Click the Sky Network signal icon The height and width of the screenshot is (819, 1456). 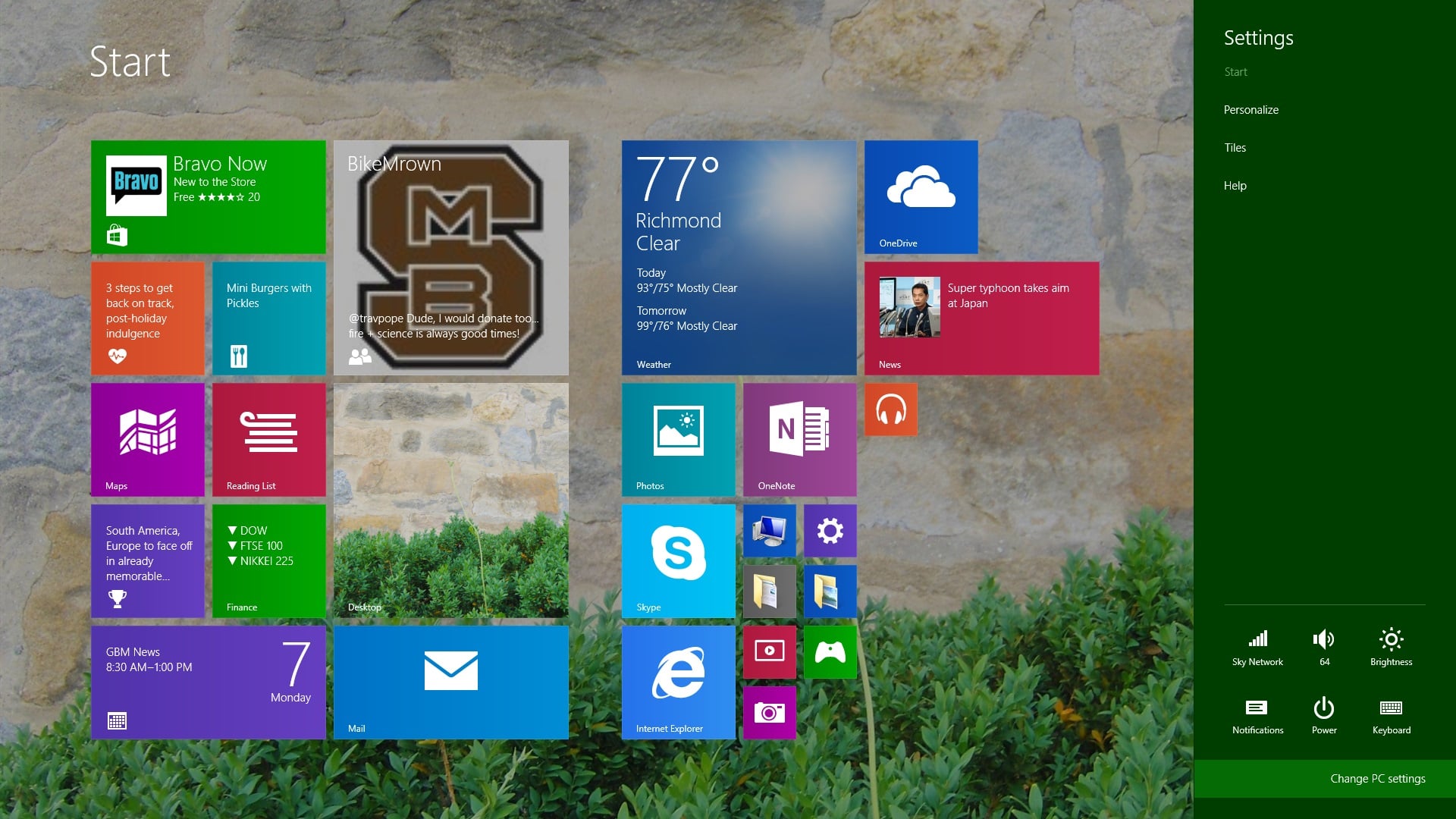(x=1257, y=646)
